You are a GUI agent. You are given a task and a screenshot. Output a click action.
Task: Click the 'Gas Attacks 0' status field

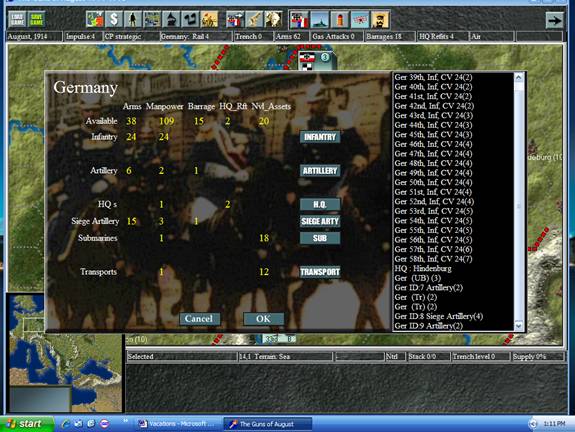click(336, 37)
